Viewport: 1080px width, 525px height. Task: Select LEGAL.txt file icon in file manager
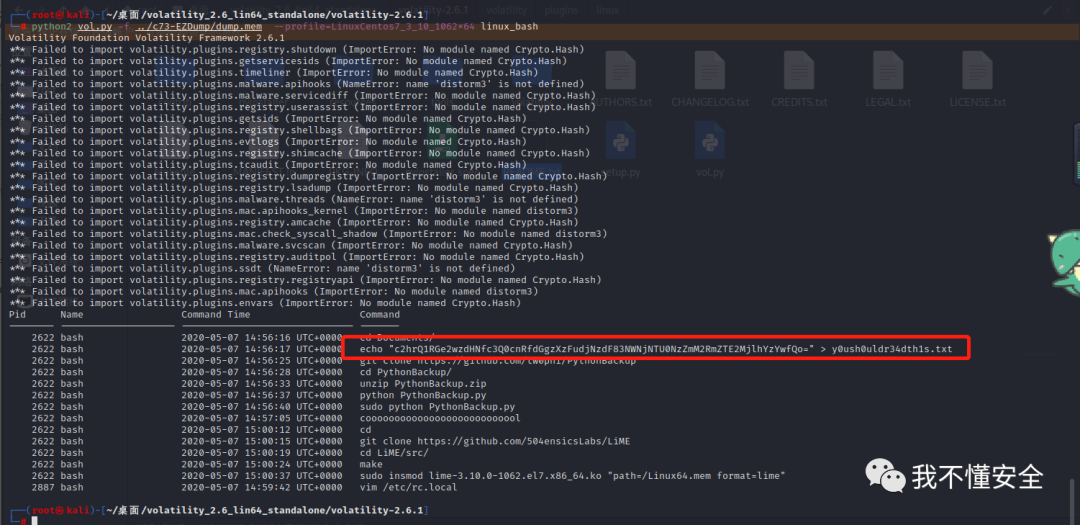pyautogui.click(x=888, y=79)
